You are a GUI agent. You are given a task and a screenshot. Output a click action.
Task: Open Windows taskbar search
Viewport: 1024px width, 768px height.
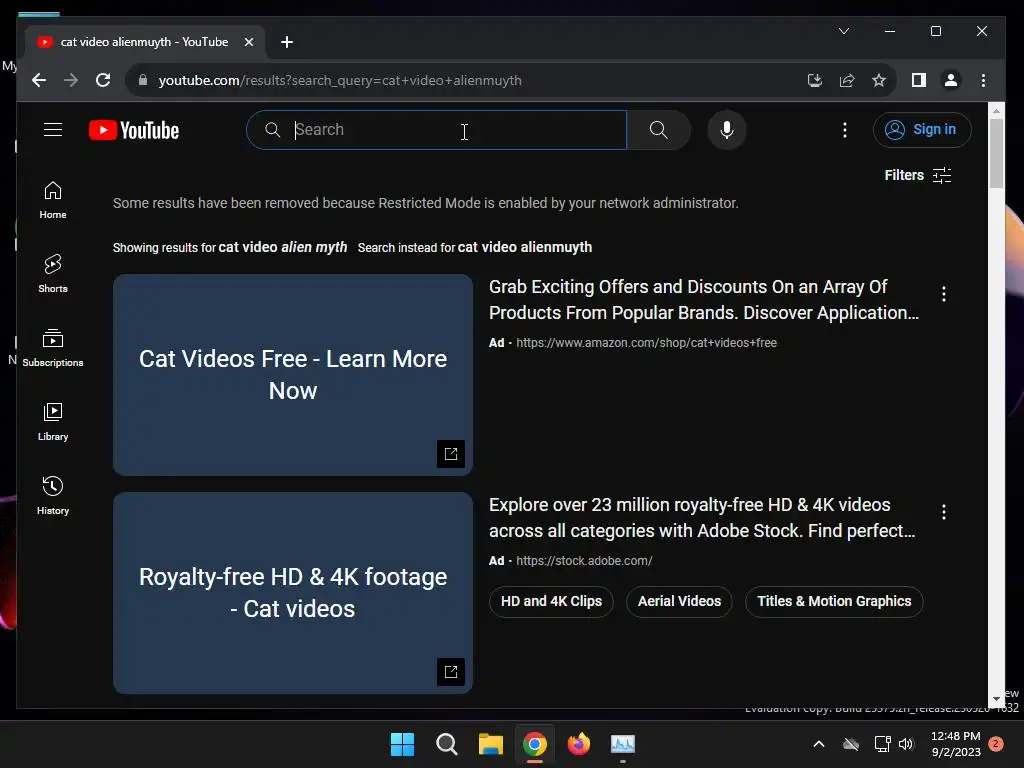point(447,744)
